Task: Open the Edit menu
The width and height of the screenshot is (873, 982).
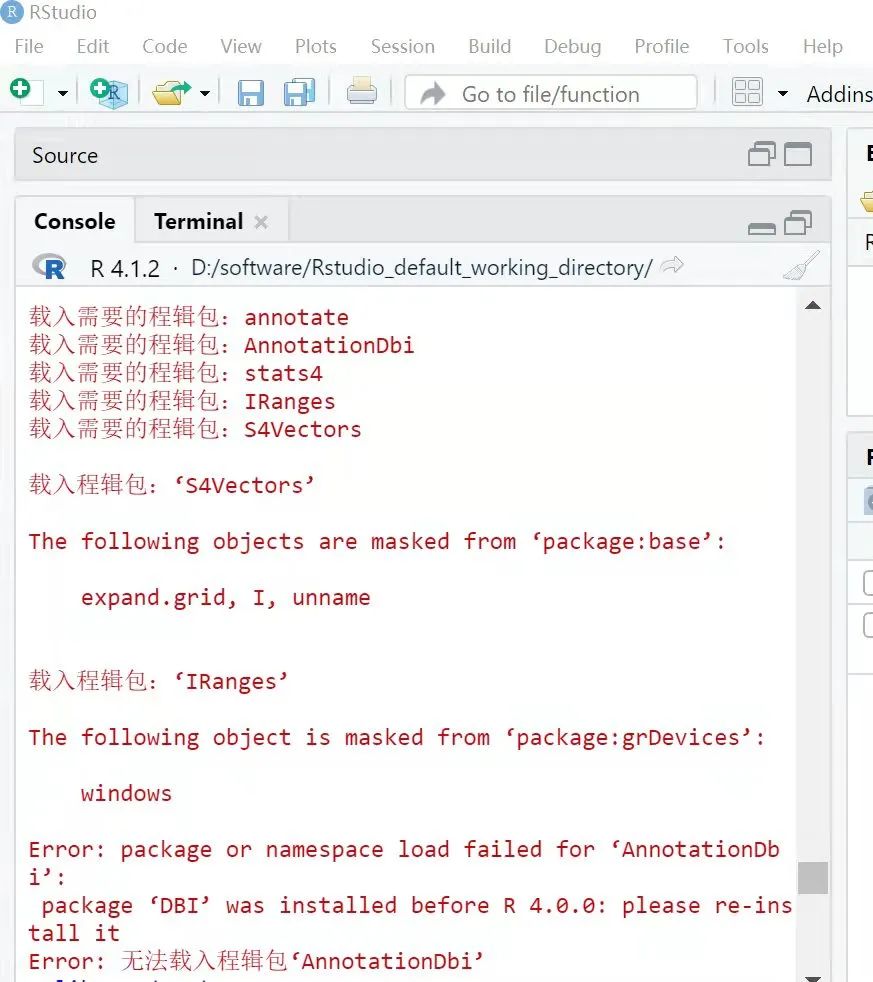Action: 93,46
